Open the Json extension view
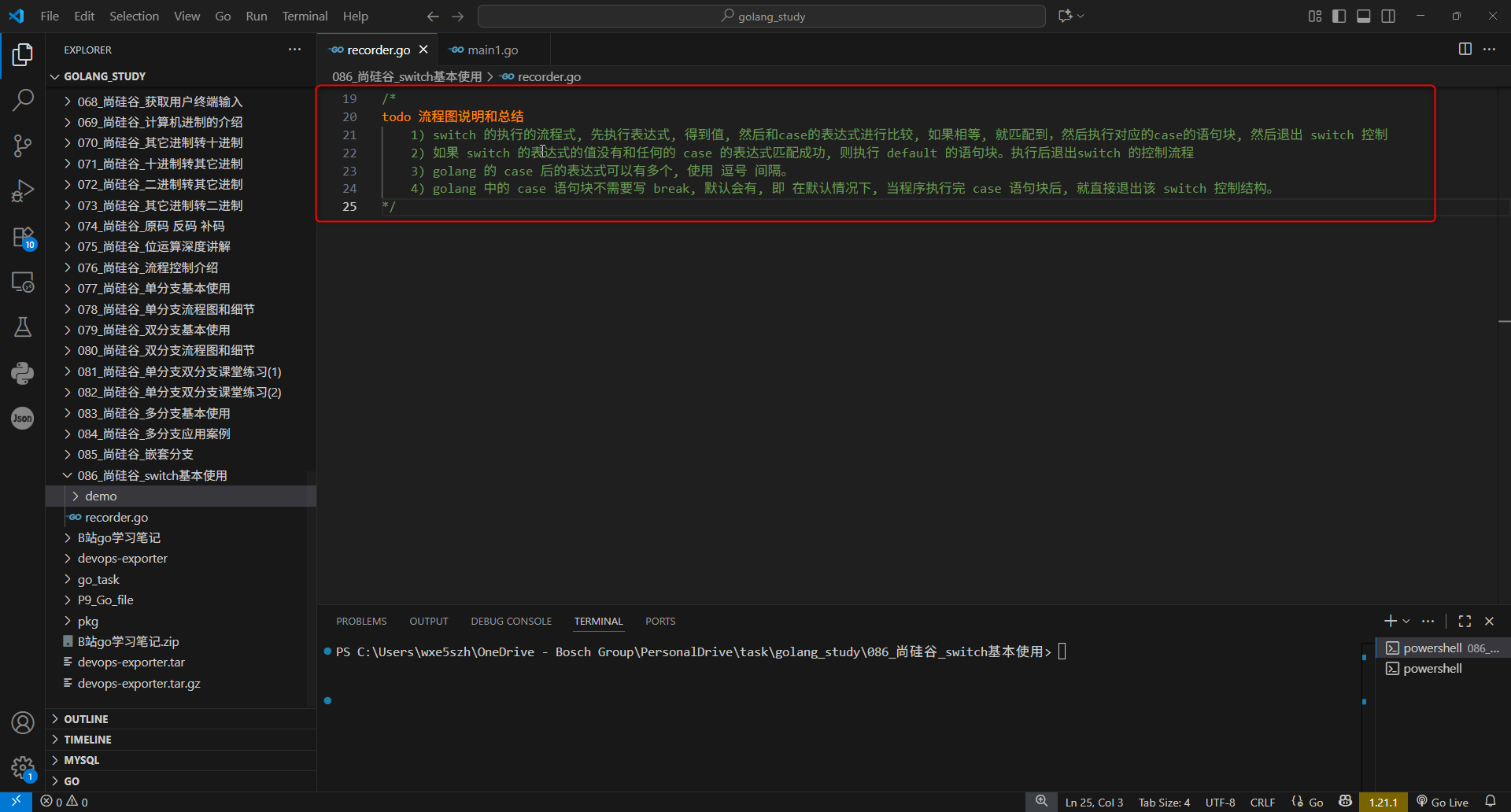1511x812 pixels. (x=23, y=418)
